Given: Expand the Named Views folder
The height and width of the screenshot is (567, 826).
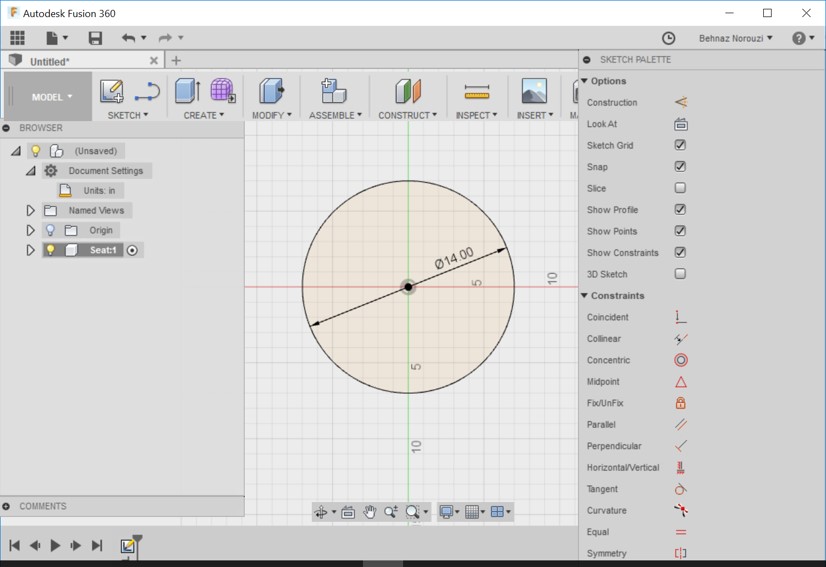Looking at the screenshot, I should click(x=30, y=210).
